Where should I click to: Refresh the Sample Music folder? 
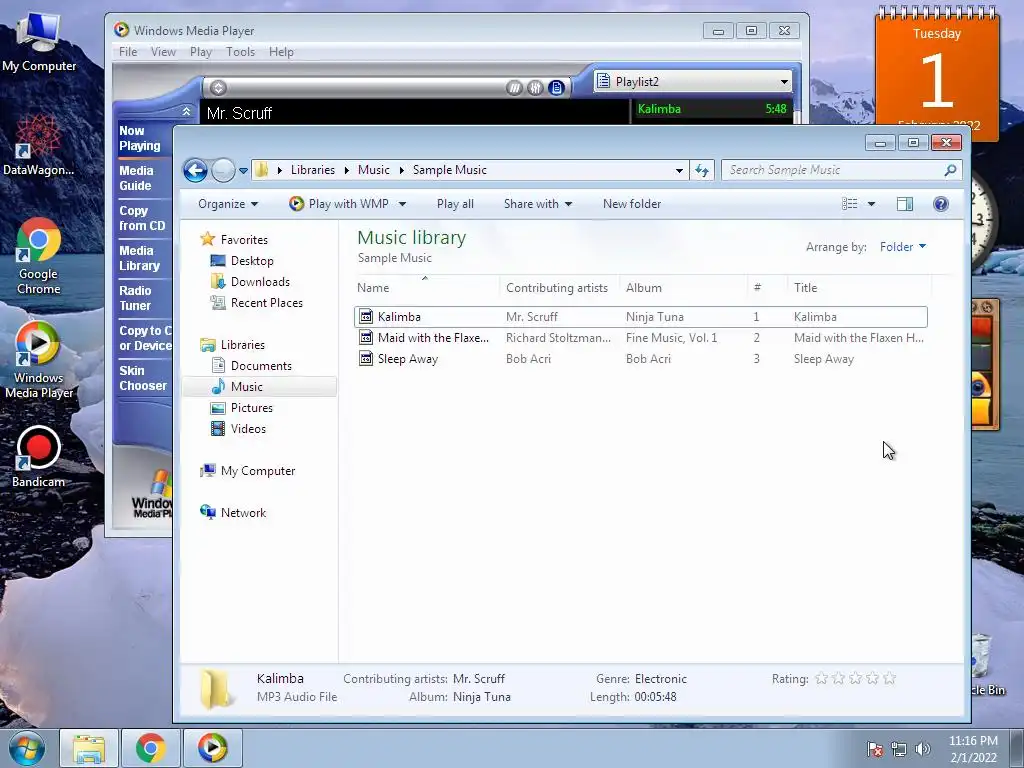click(702, 170)
